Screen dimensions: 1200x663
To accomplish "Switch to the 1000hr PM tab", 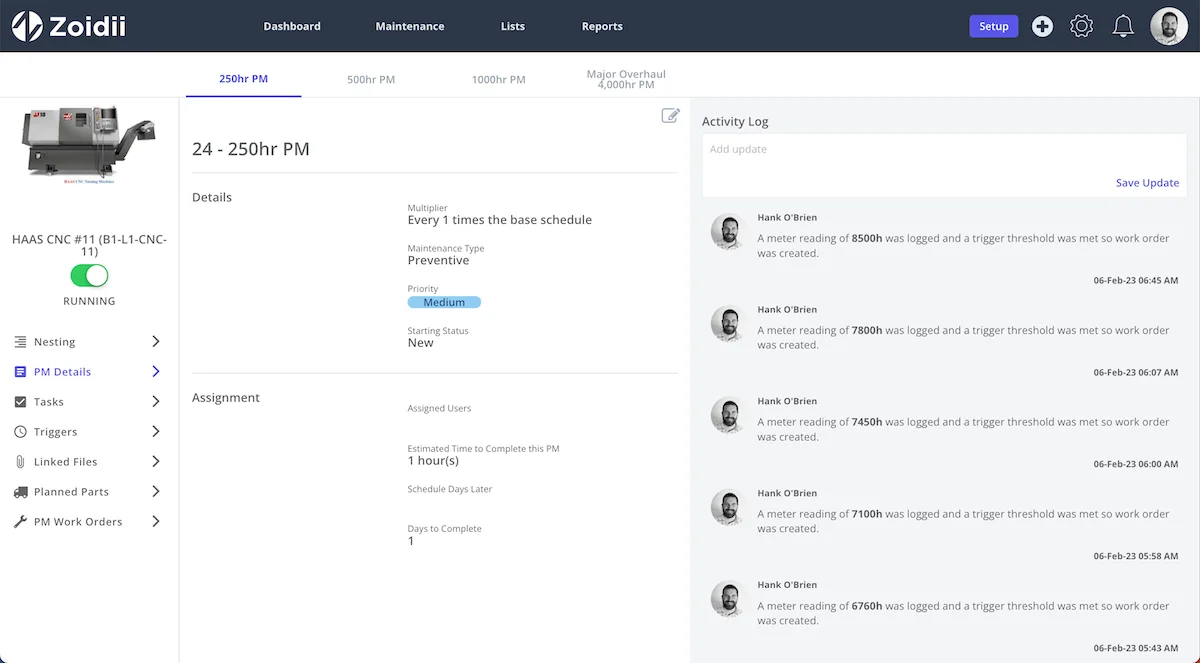I will point(499,80).
